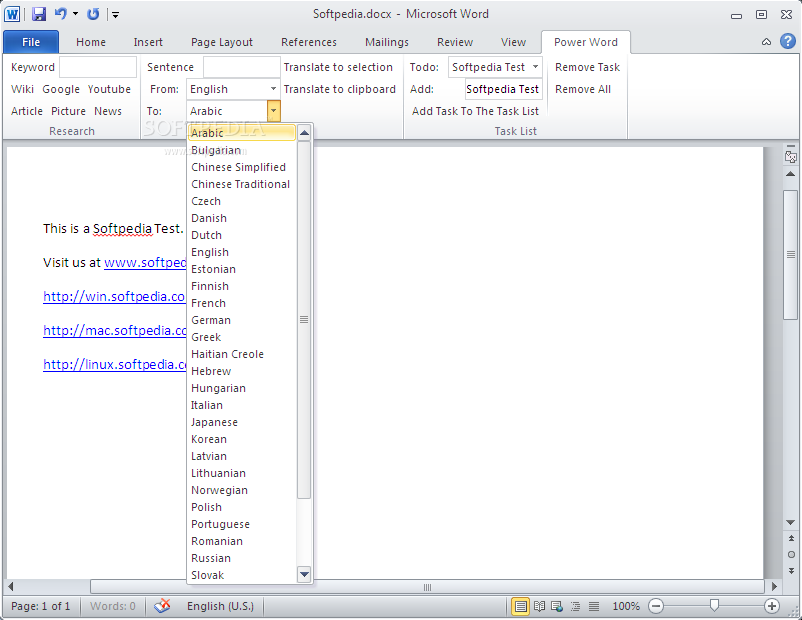This screenshot has height=620, width=802.
Task: Minimize the ribbon with the caret icon
Action: coord(766,42)
